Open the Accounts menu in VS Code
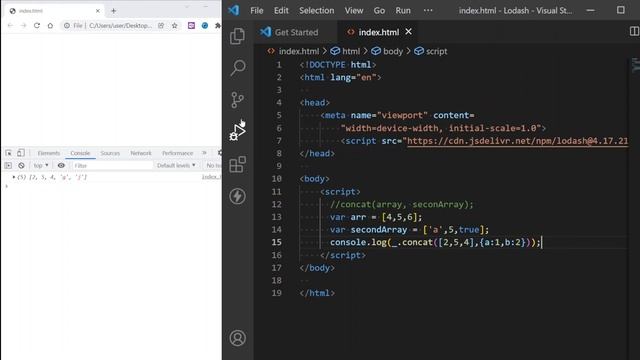 pos(238,338)
